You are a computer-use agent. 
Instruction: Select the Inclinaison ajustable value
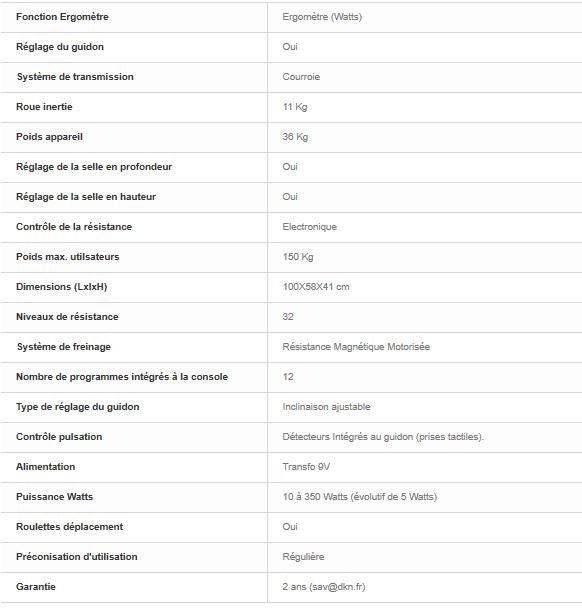pyautogui.click(x=326, y=407)
